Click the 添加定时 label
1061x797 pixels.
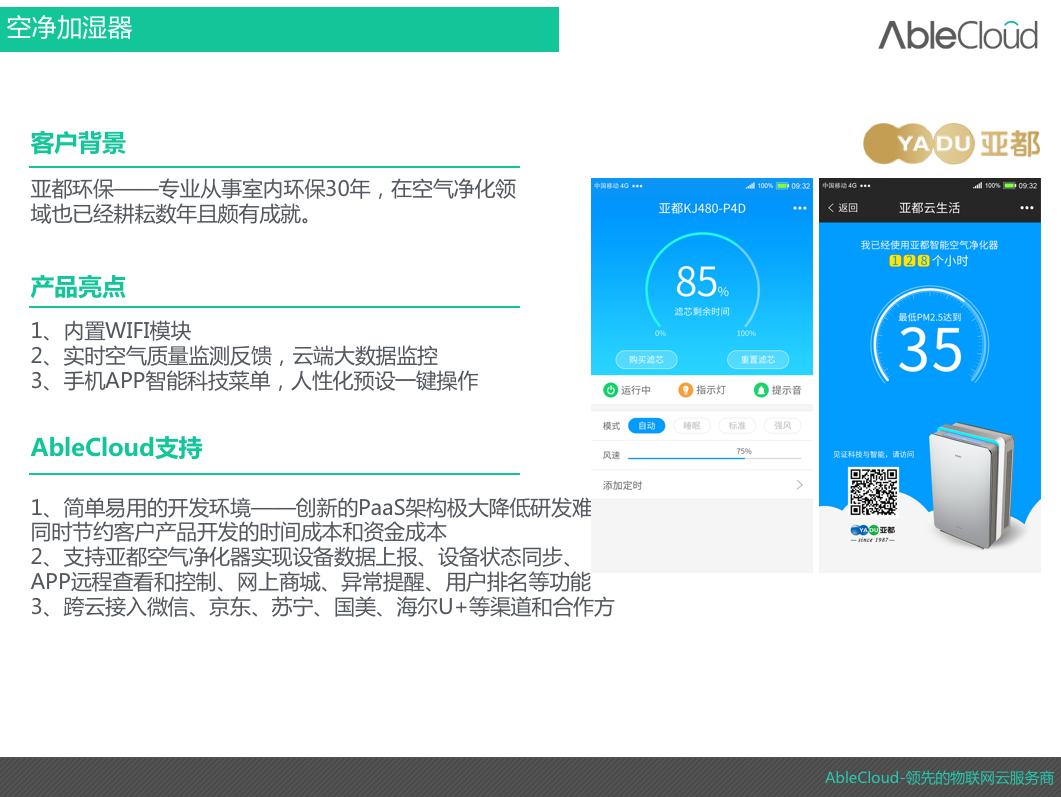pyautogui.click(x=623, y=485)
